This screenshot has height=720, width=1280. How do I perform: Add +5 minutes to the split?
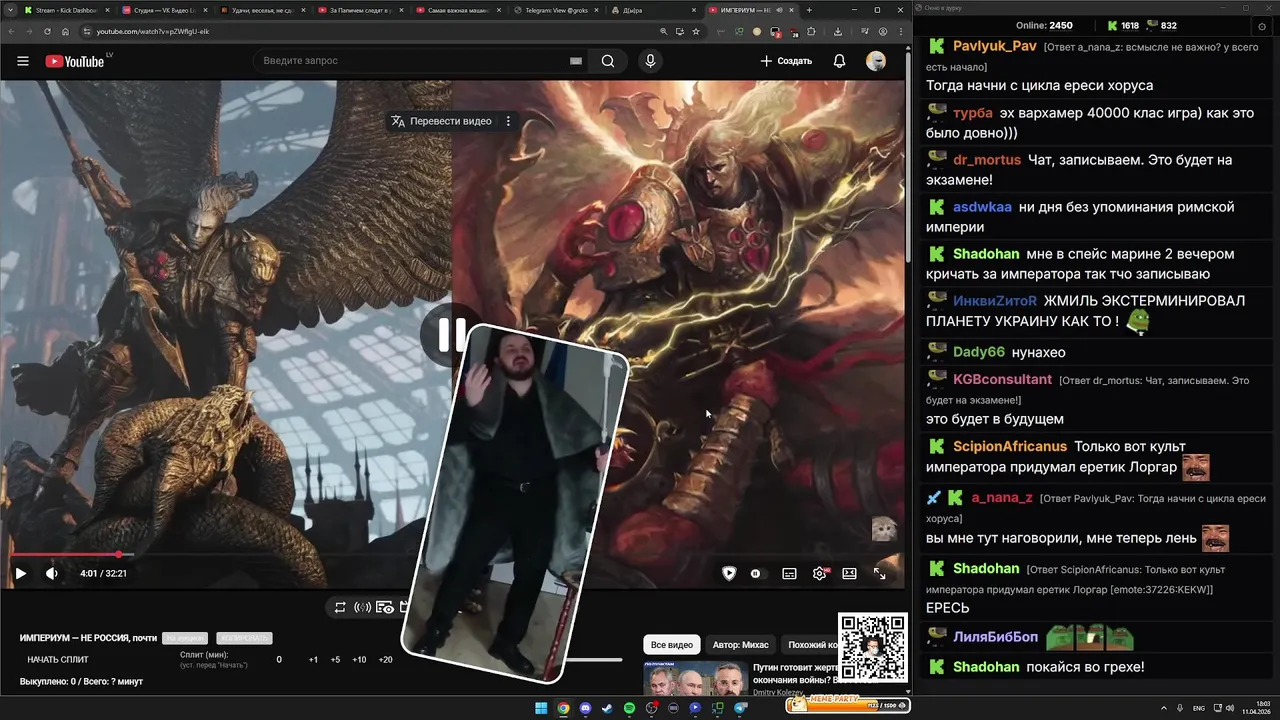point(335,659)
